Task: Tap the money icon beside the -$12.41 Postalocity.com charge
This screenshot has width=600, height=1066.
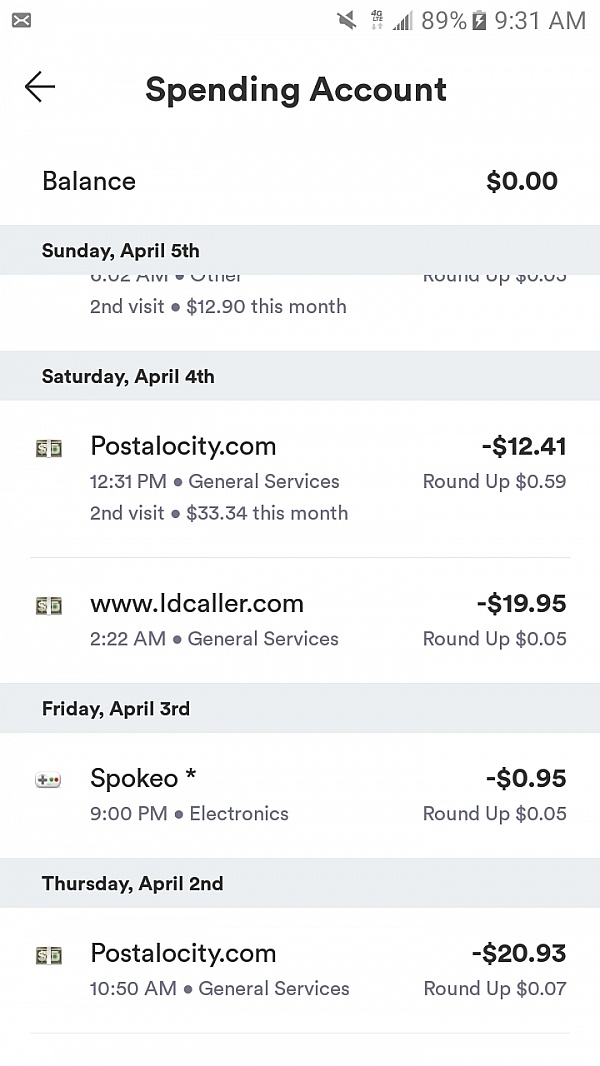Action: [49, 448]
